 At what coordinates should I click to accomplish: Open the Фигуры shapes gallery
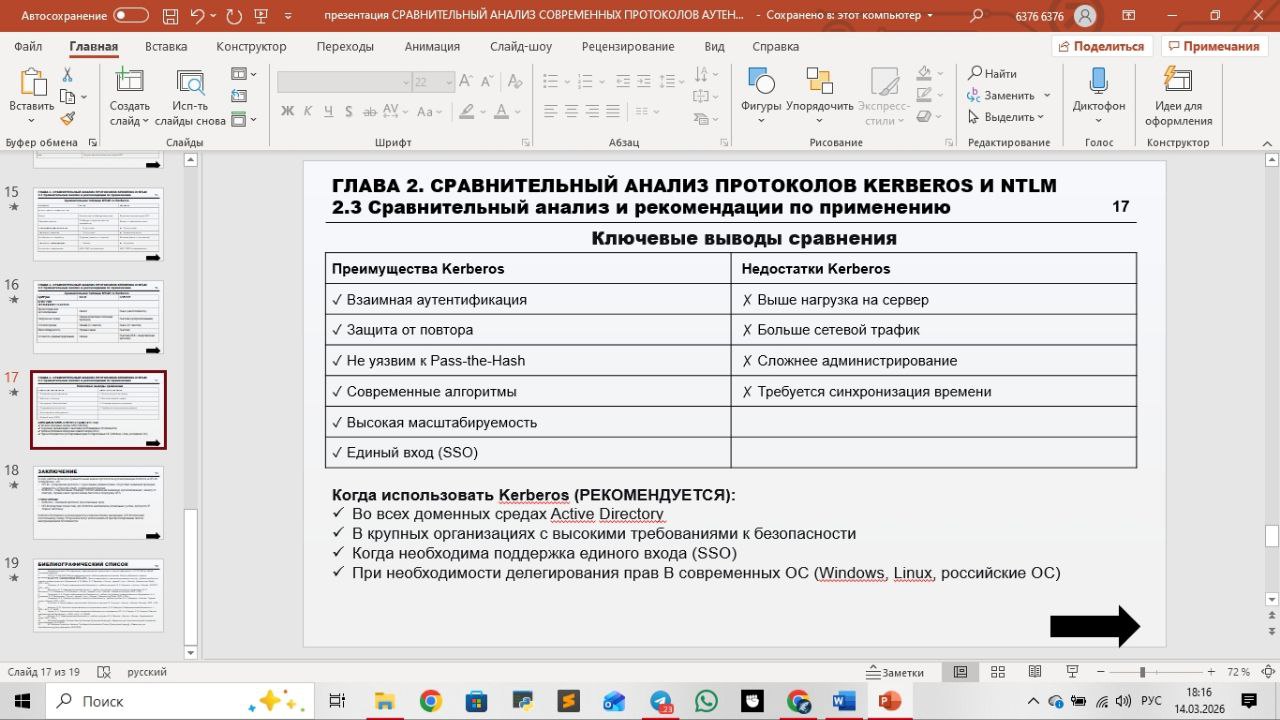tap(761, 98)
